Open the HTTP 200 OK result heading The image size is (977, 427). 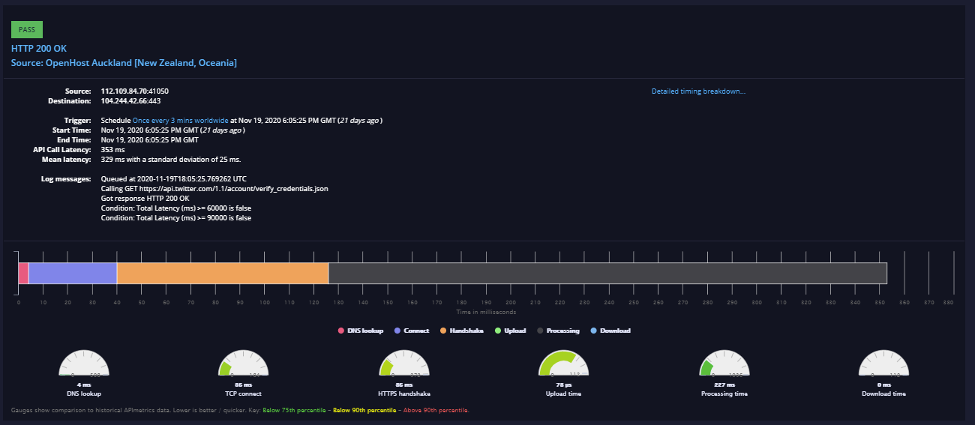tap(39, 49)
